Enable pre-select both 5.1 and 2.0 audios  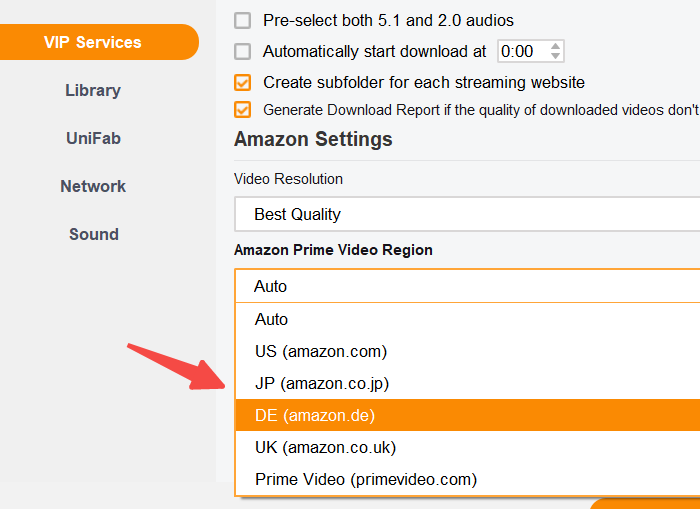tap(243, 20)
